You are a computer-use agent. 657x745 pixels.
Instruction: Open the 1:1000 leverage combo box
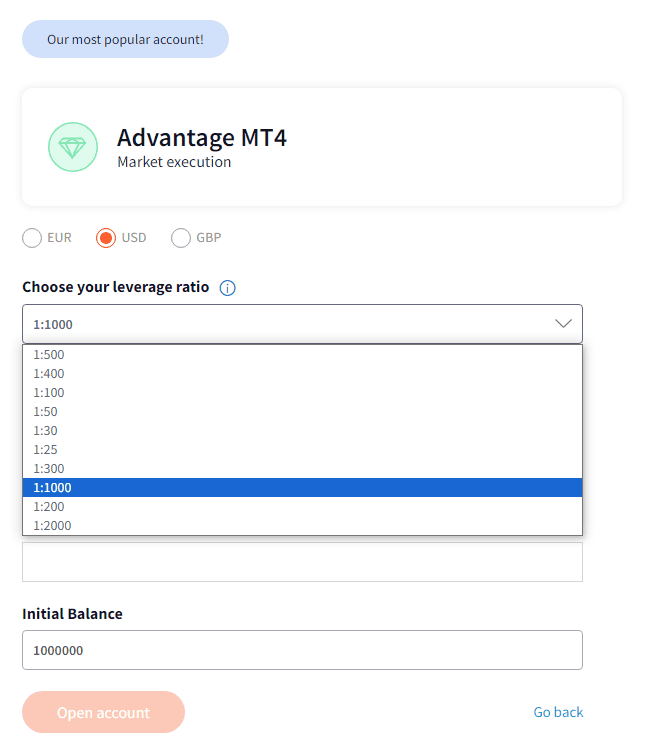click(x=302, y=324)
